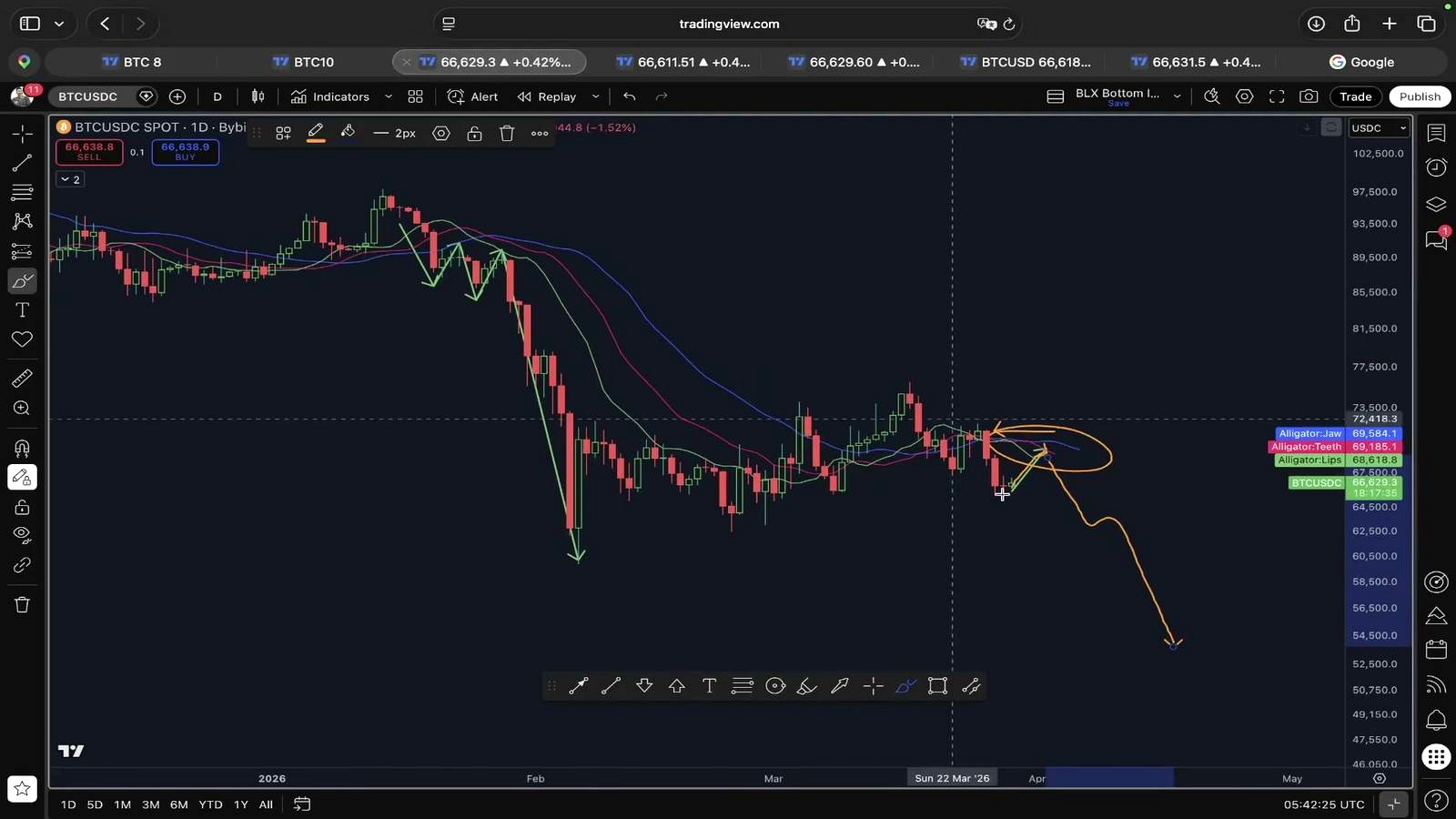Switch to the Google browser tab
The height and width of the screenshot is (819, 1456).
(1361, 62)
